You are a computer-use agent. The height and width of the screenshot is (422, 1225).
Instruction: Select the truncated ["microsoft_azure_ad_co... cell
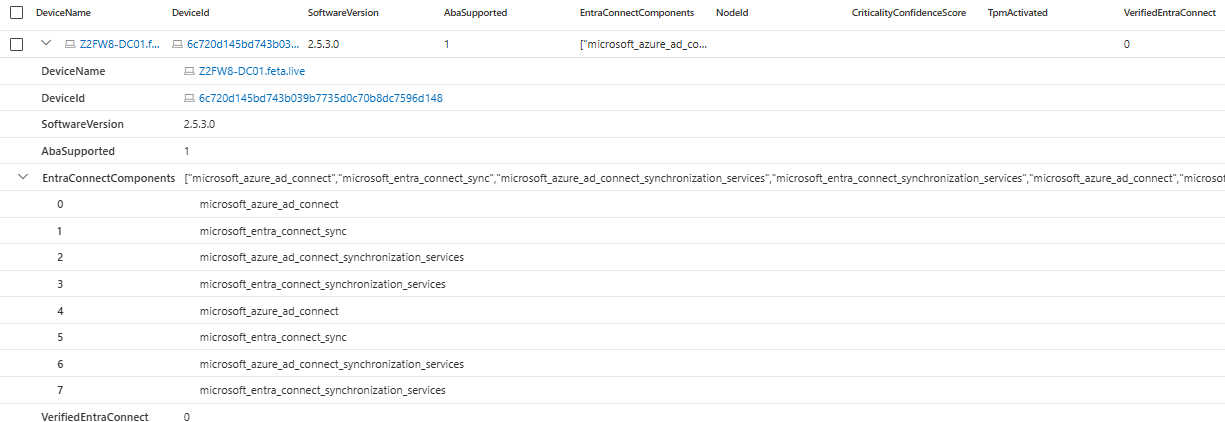[643, 45]
